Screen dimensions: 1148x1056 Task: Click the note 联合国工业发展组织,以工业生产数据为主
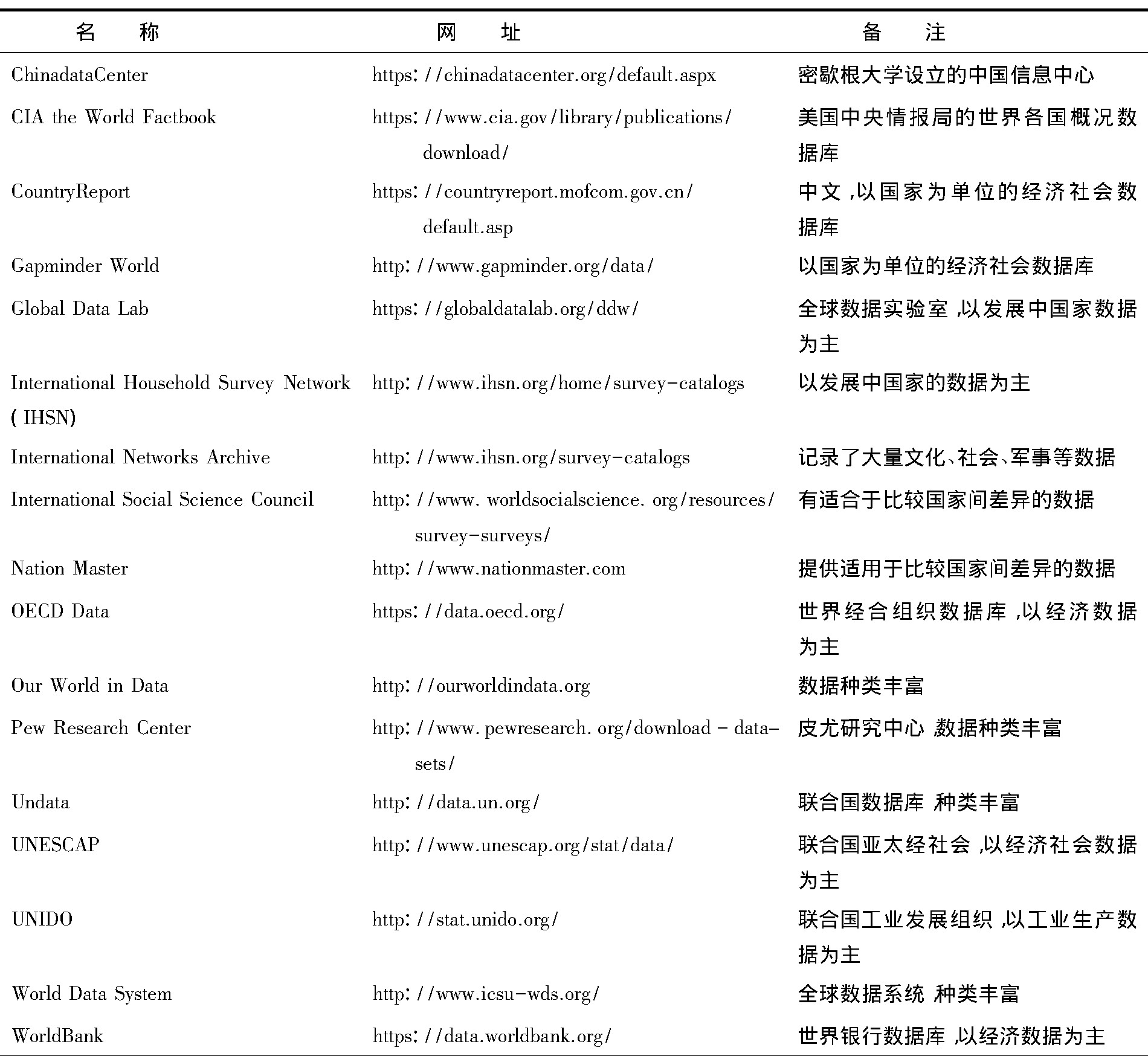[x=967, y=937]
